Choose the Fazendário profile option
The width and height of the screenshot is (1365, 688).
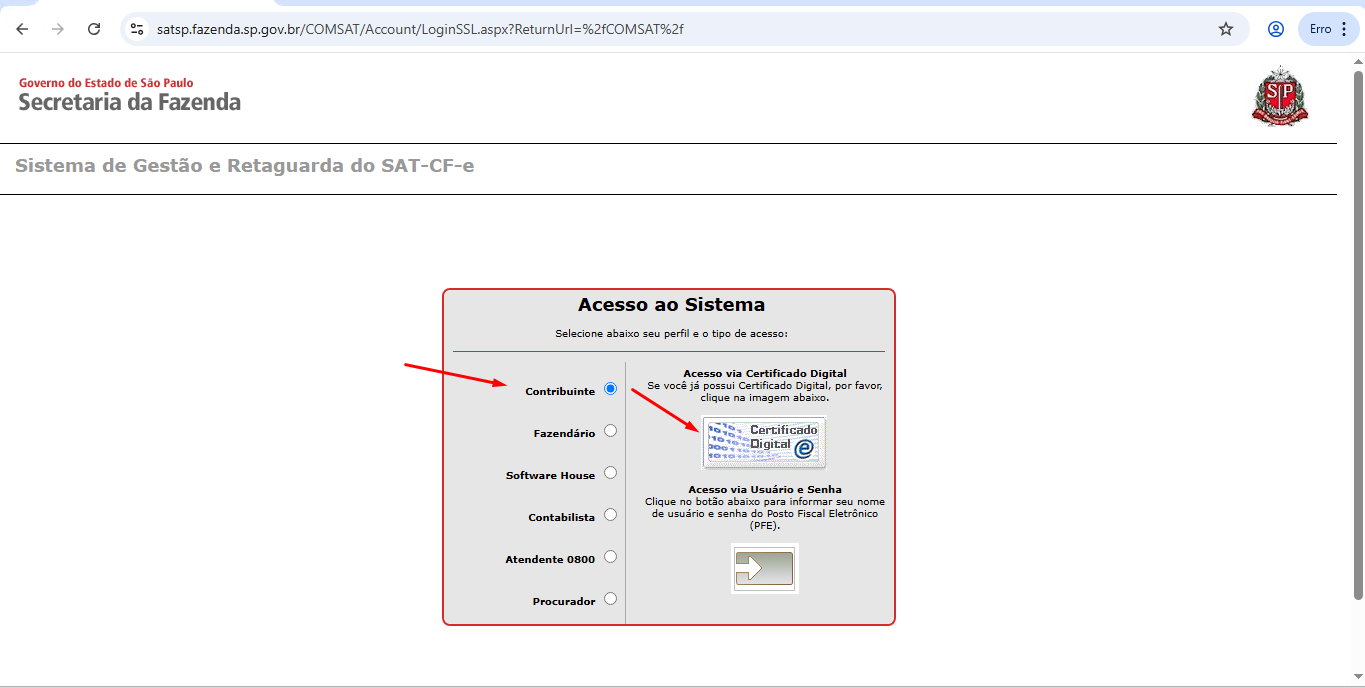click(x=610, y=431)
